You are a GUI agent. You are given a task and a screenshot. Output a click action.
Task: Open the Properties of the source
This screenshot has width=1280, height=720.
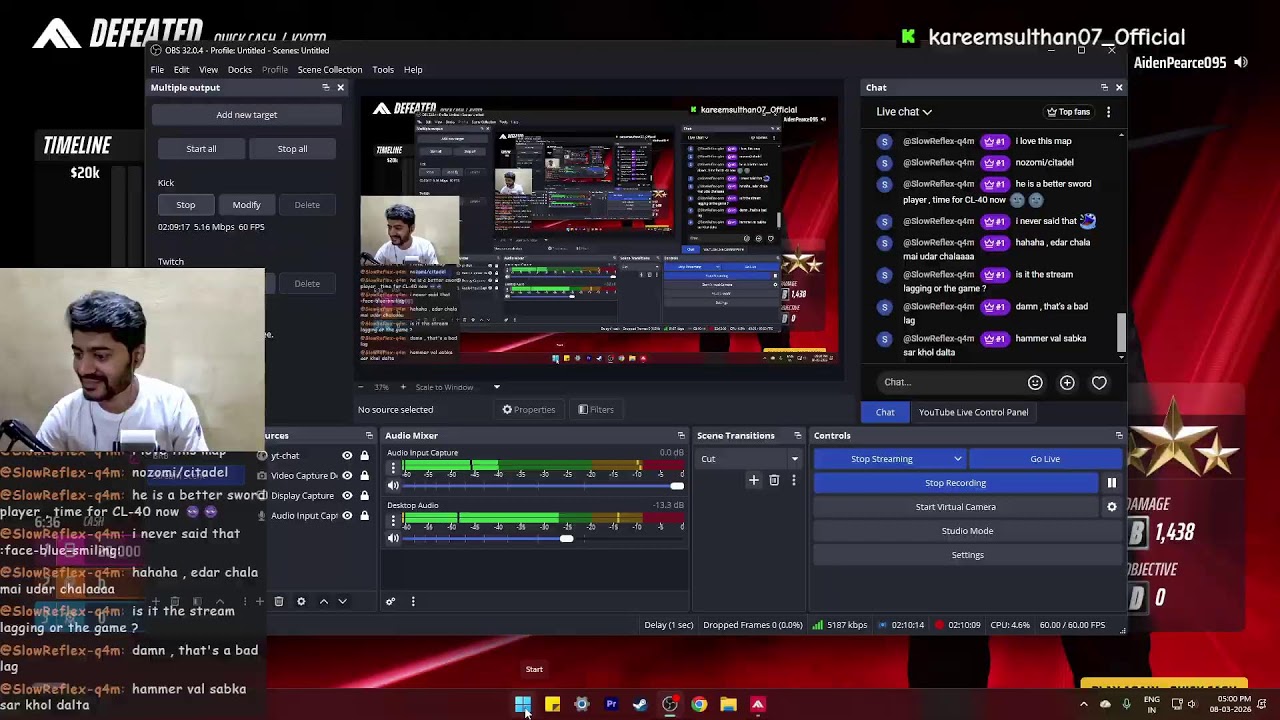point(529,410)
